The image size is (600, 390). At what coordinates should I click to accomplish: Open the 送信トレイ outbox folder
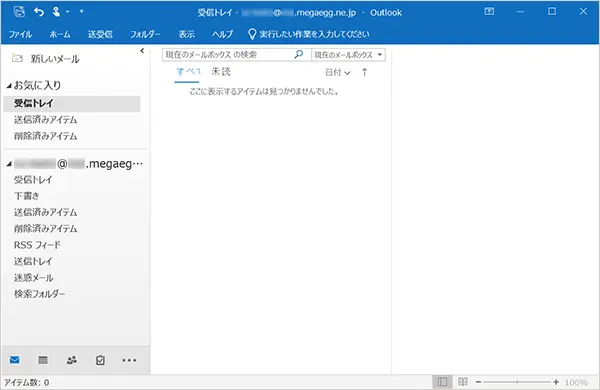point(33,261)
